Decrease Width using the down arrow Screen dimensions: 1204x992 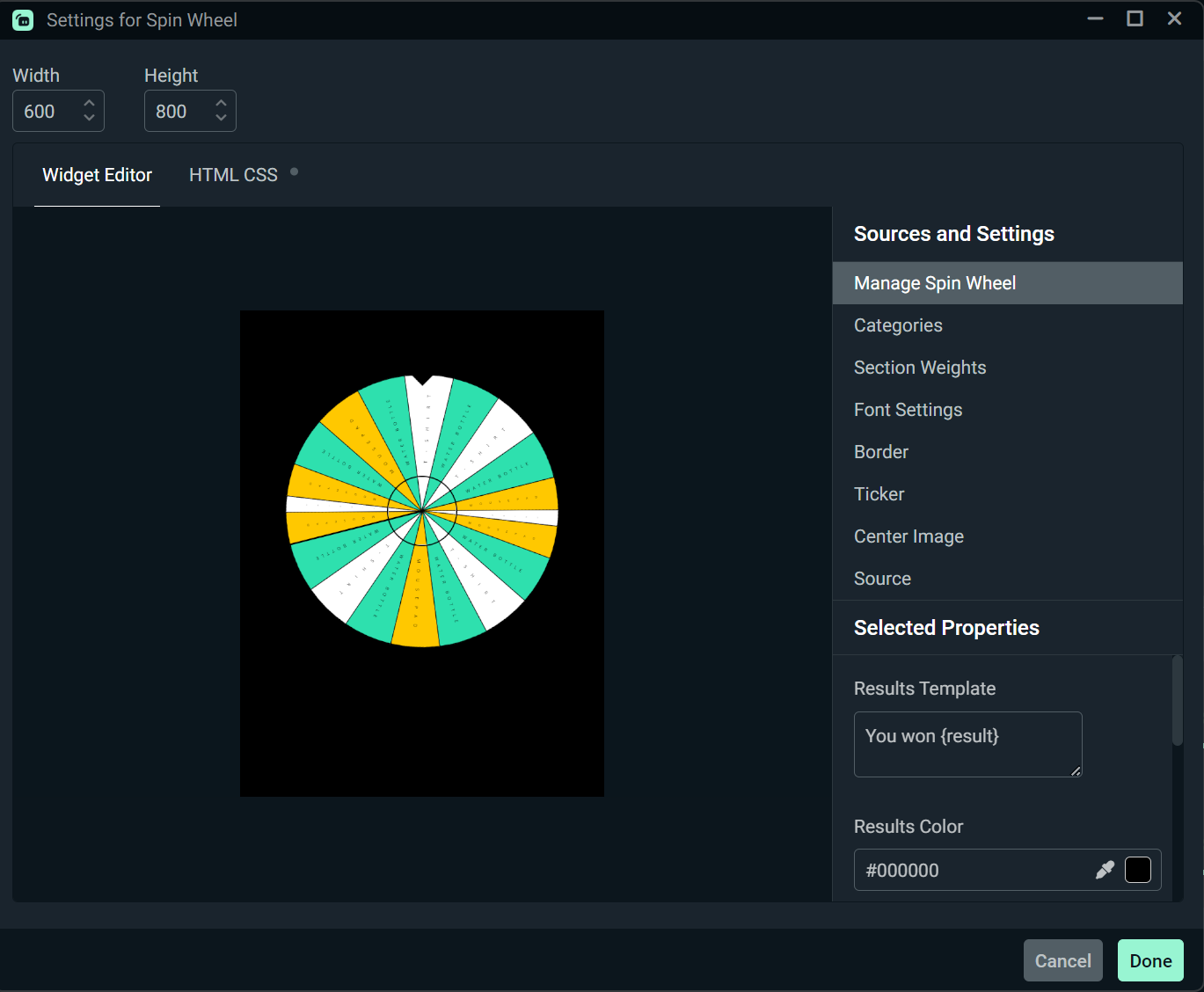(x=89, y=119)
